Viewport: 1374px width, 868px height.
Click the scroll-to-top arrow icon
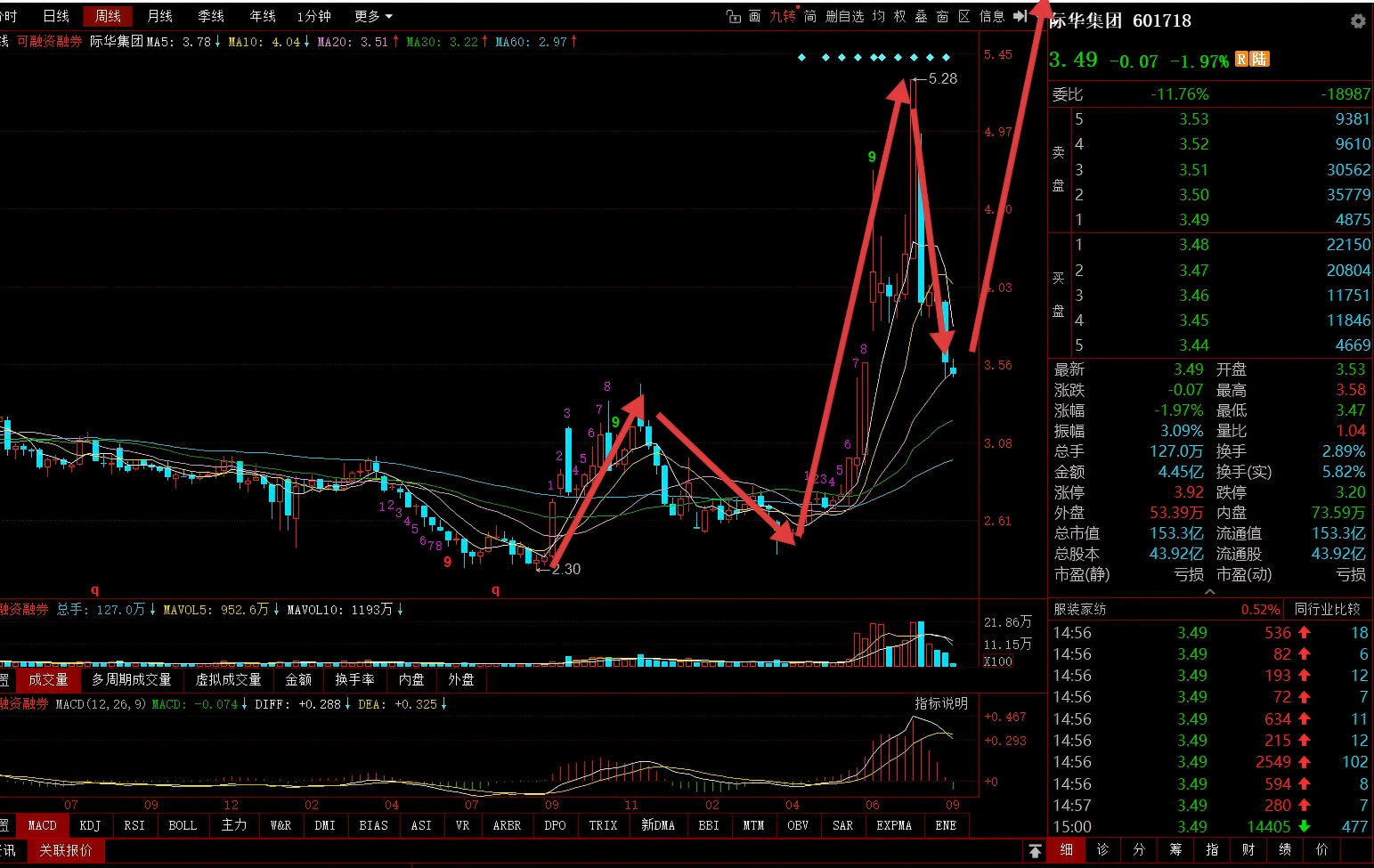pyautogui.click(x=1035, y=850)
